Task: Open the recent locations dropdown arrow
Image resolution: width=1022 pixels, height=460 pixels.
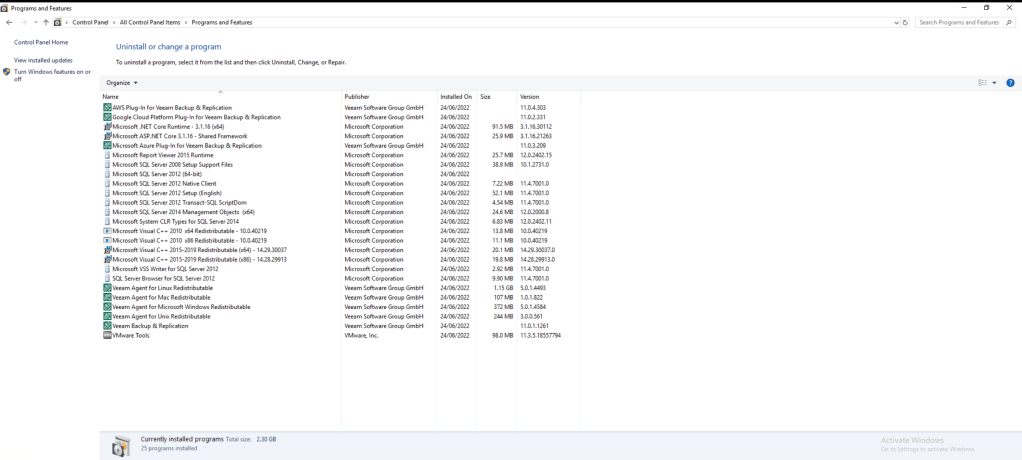Action: (36, 22)
